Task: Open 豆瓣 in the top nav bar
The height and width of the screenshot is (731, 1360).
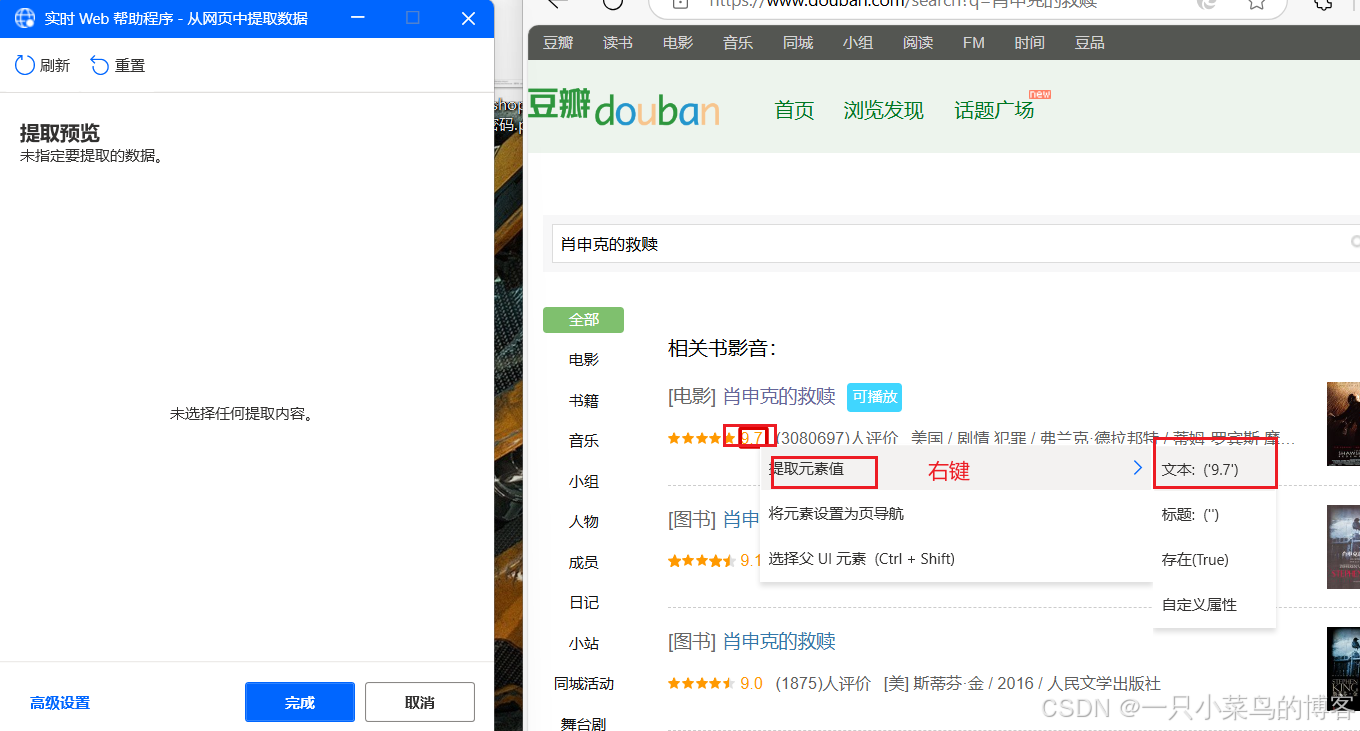Action: (x=558, y=42)
